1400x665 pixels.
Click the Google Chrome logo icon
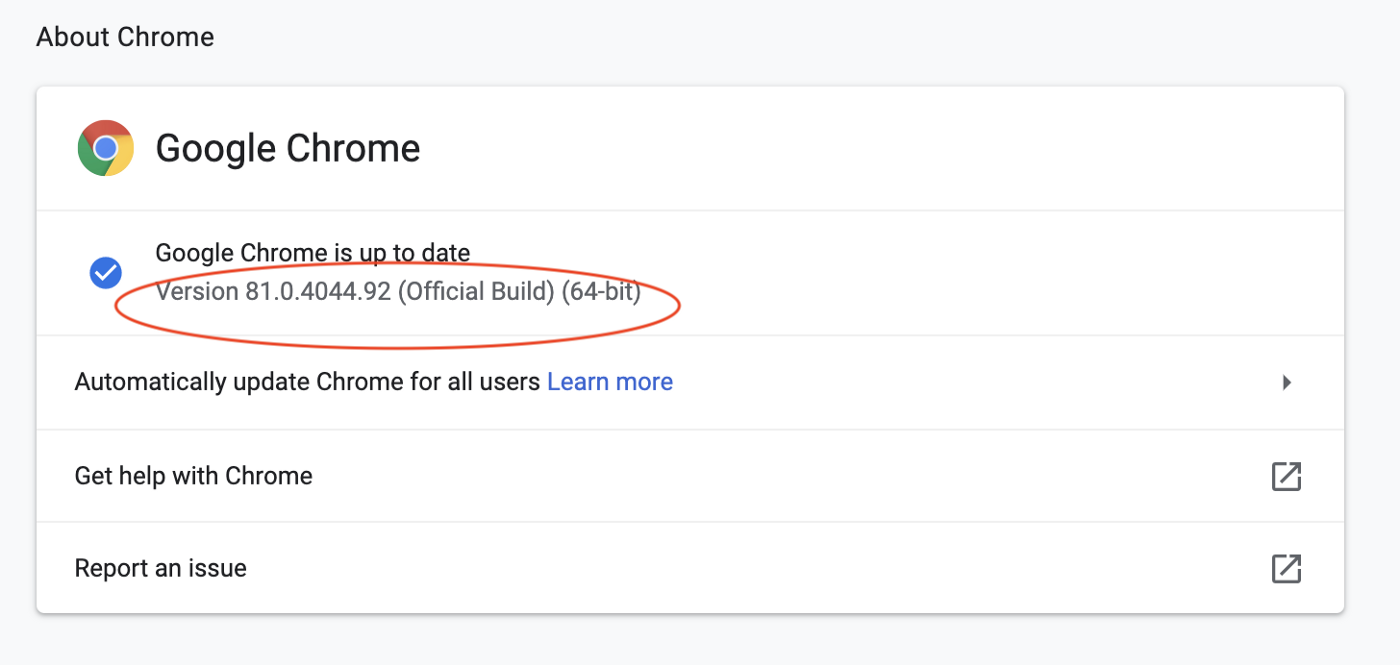pyautogui.click(x=106, y=148)
